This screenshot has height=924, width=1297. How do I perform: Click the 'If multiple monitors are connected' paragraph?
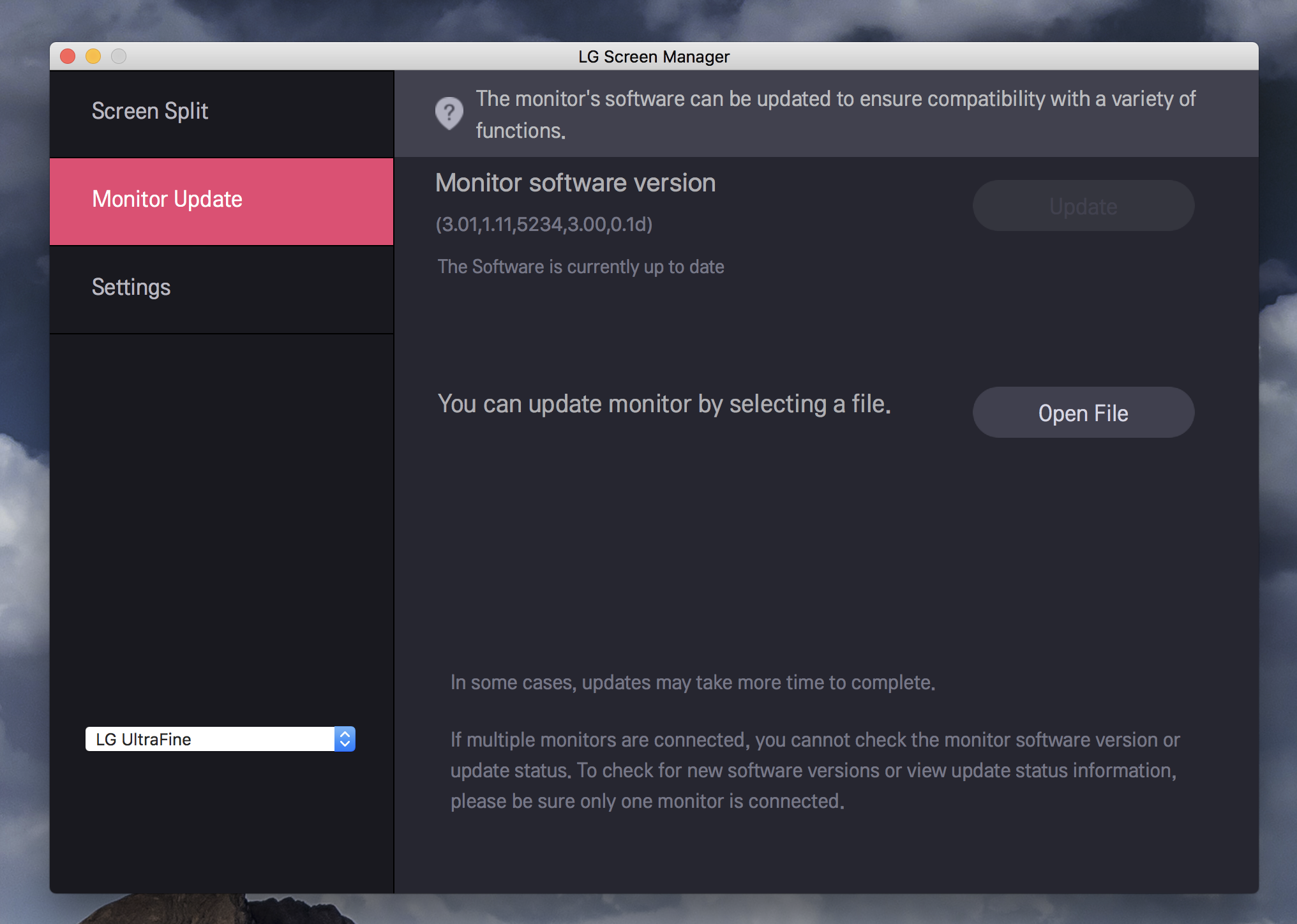click(815, 770)
